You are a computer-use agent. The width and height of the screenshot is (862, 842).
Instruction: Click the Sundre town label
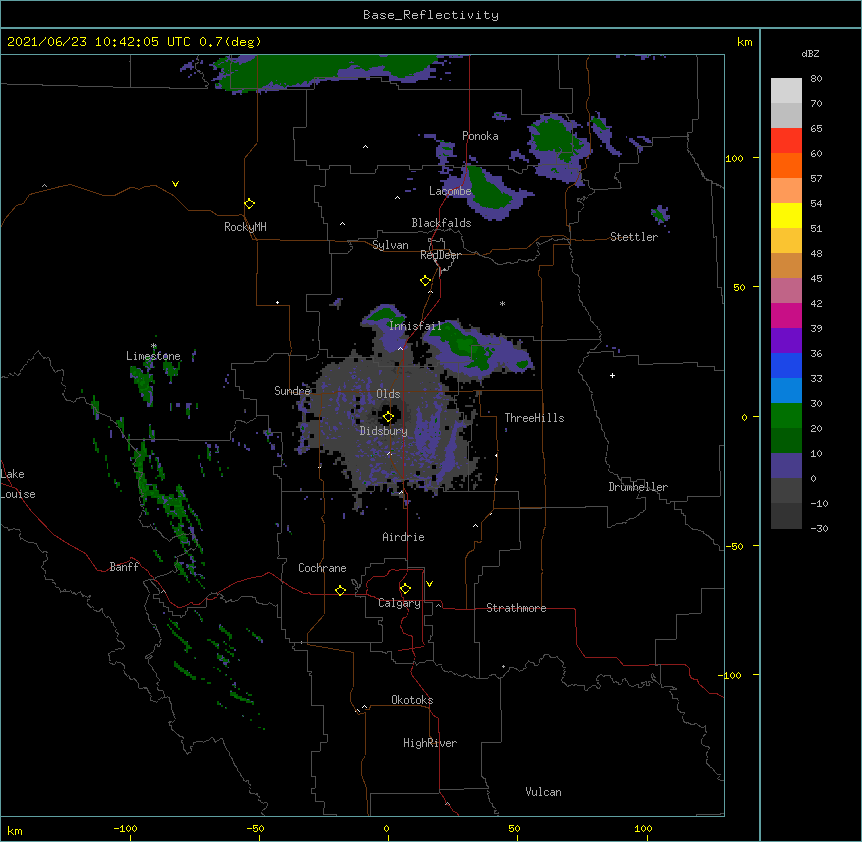tap(292, 391)
